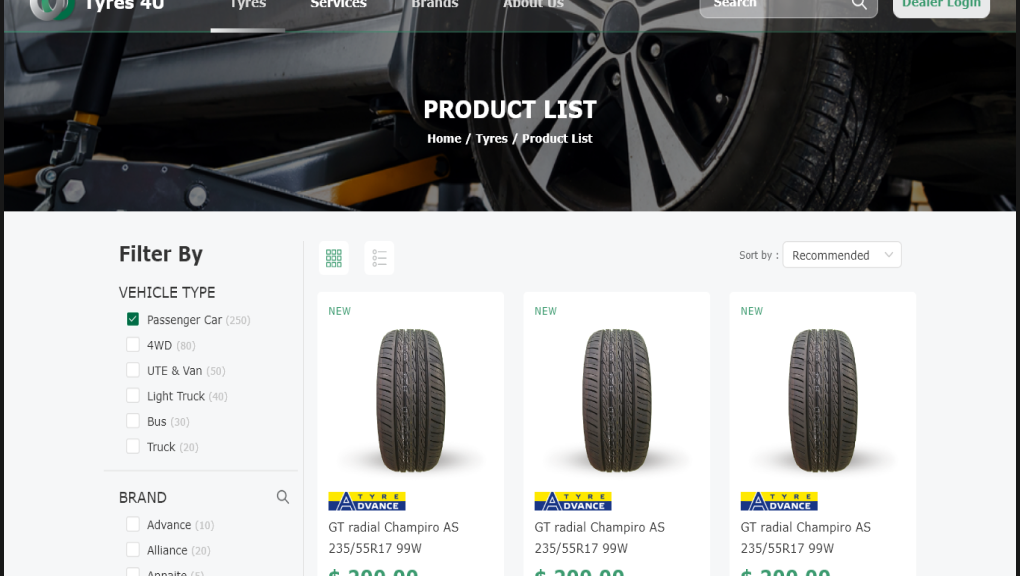Click NEW badge on third tyre card
The height and width of the screenshot is (576, 1020).
751,311
